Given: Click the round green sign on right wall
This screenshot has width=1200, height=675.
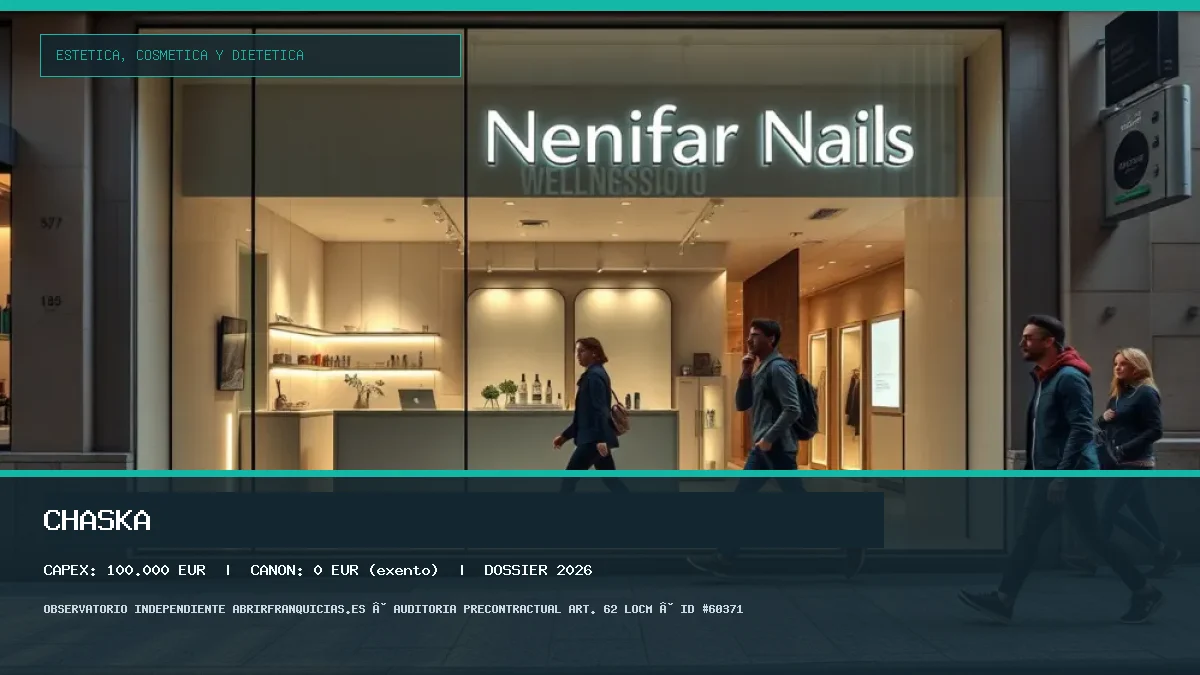Looking at the screenshot, I should tap(1134, 160).
